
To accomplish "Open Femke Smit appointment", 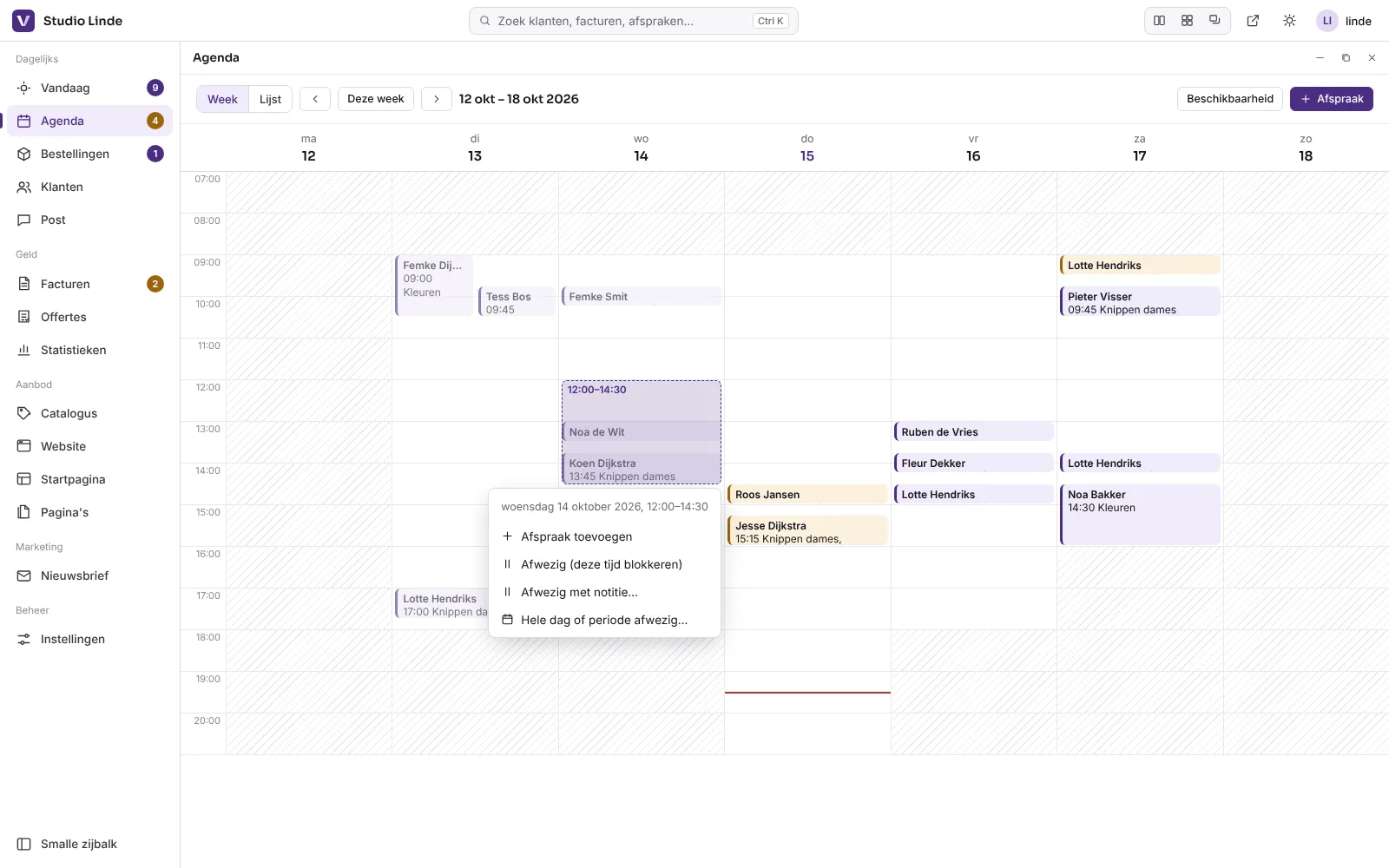I will [x=642, y=296].
